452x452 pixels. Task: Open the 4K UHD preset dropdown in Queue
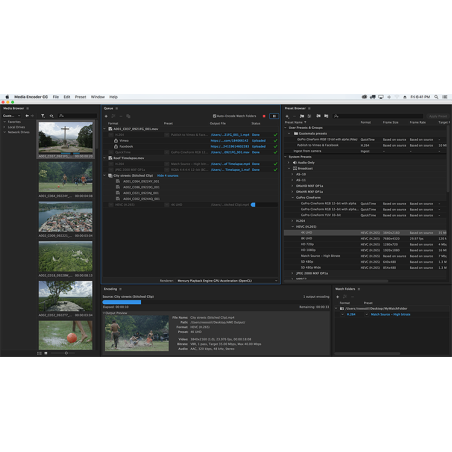[167, 205]
